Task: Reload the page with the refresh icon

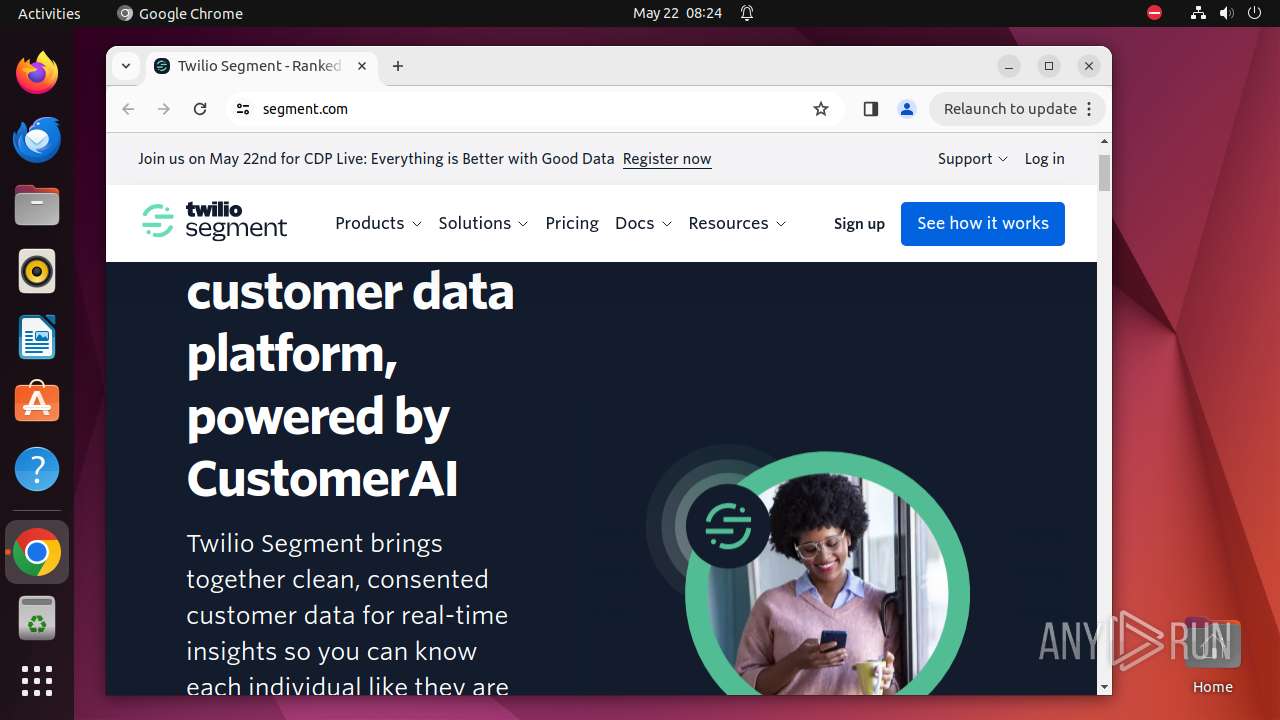Action: pos(200,109)
